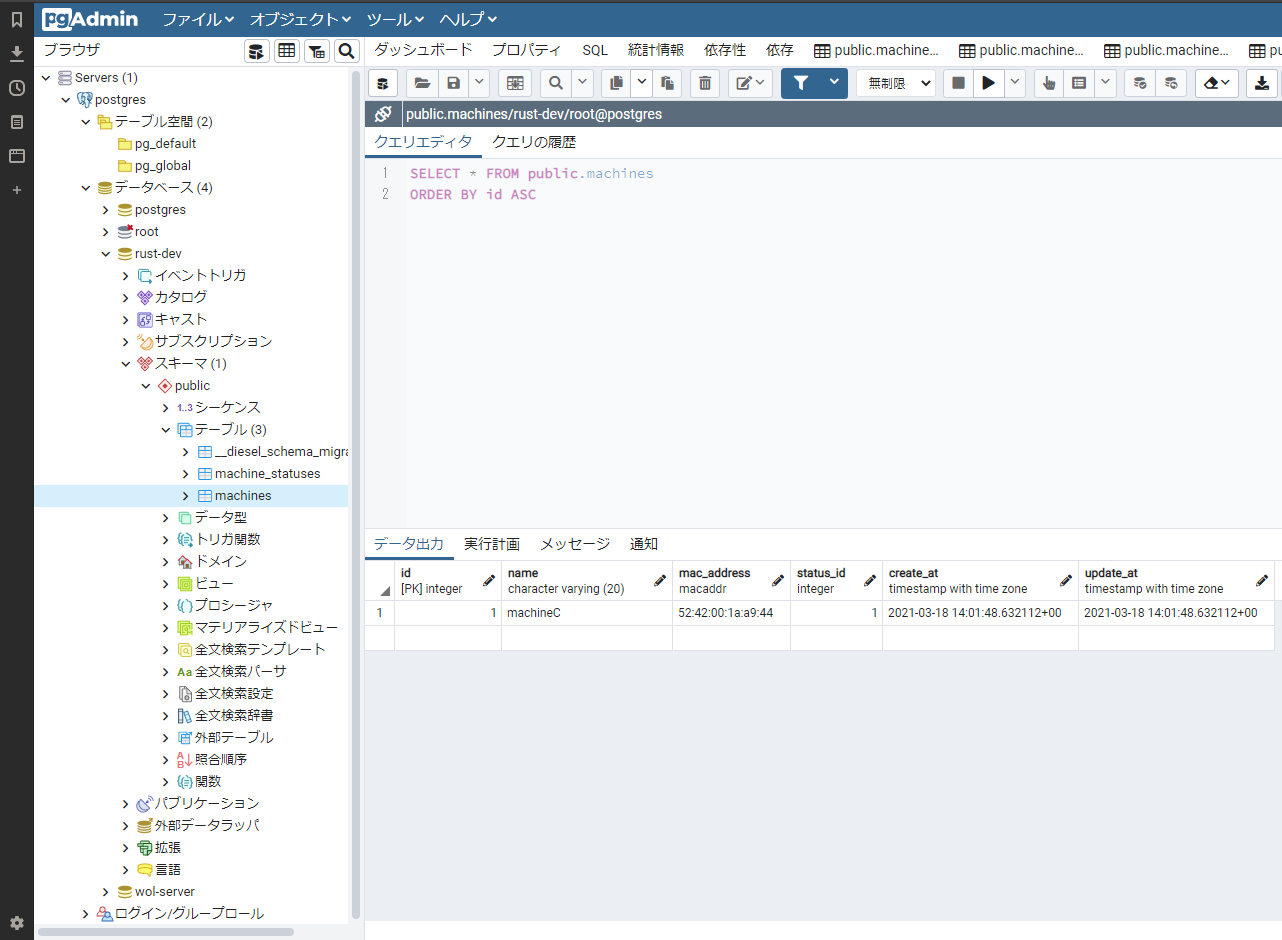Image resolution: width=1282 pixels, height=940 pixels.
Task: Click the view data grid icon in browser panel
Action: click(287, 51)
